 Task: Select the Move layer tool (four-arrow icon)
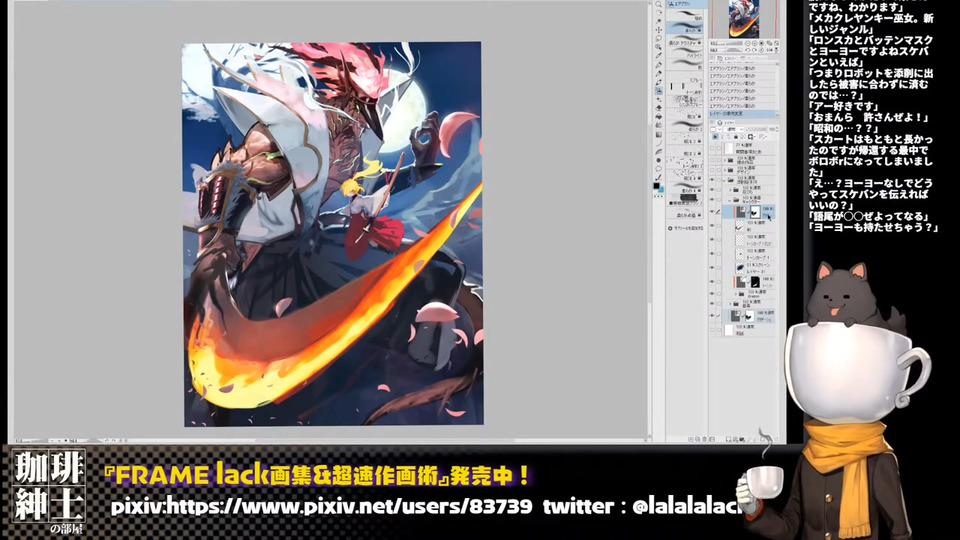pos(658,30)
